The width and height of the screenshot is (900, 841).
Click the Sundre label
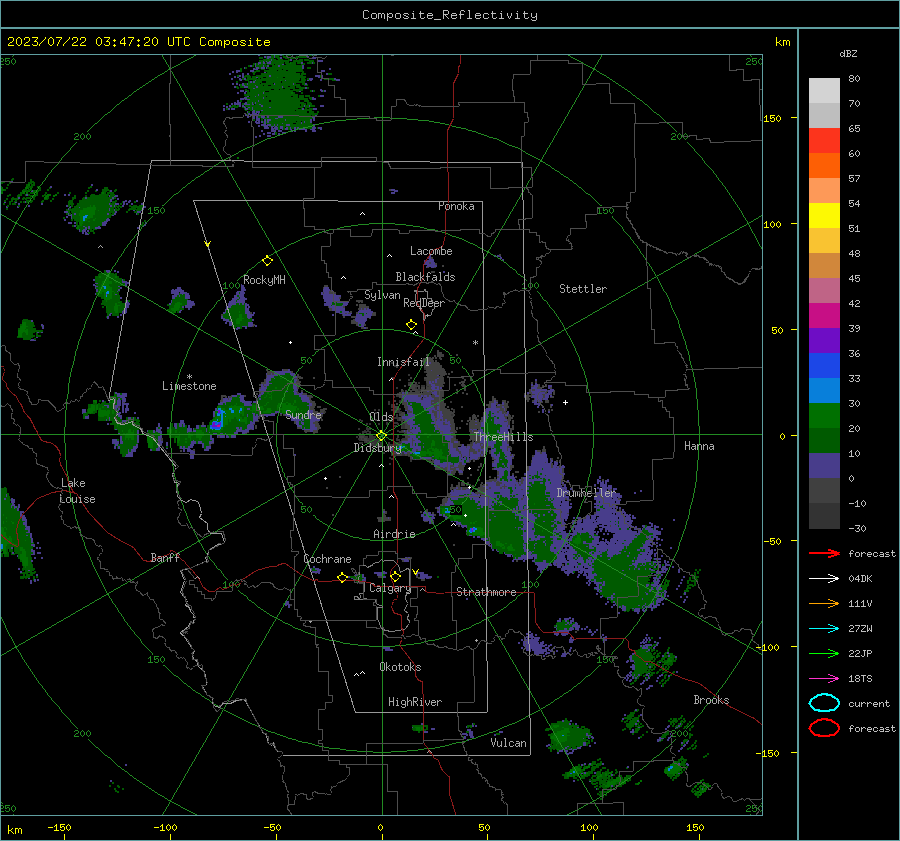click(303, 415)
